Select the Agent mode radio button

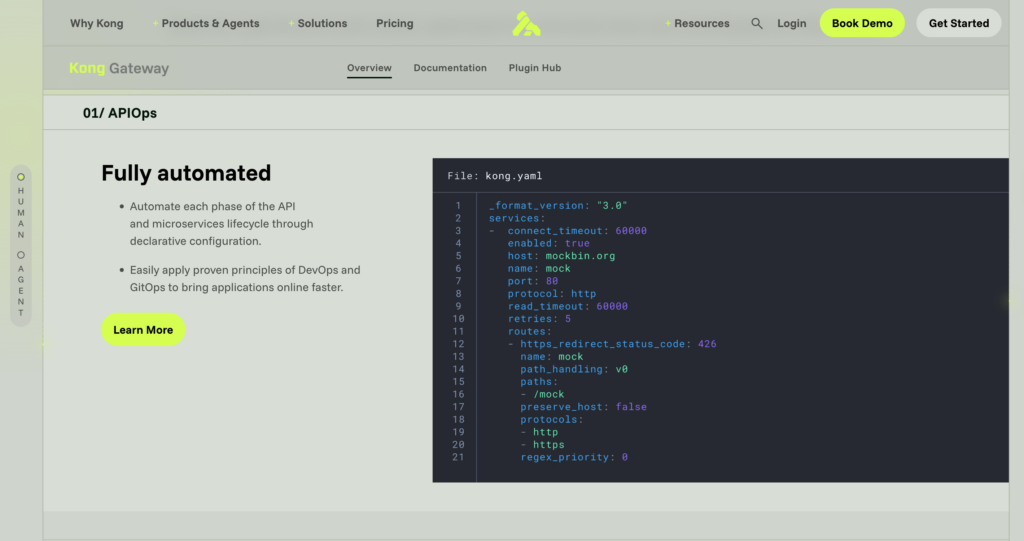tap(21, 255)
